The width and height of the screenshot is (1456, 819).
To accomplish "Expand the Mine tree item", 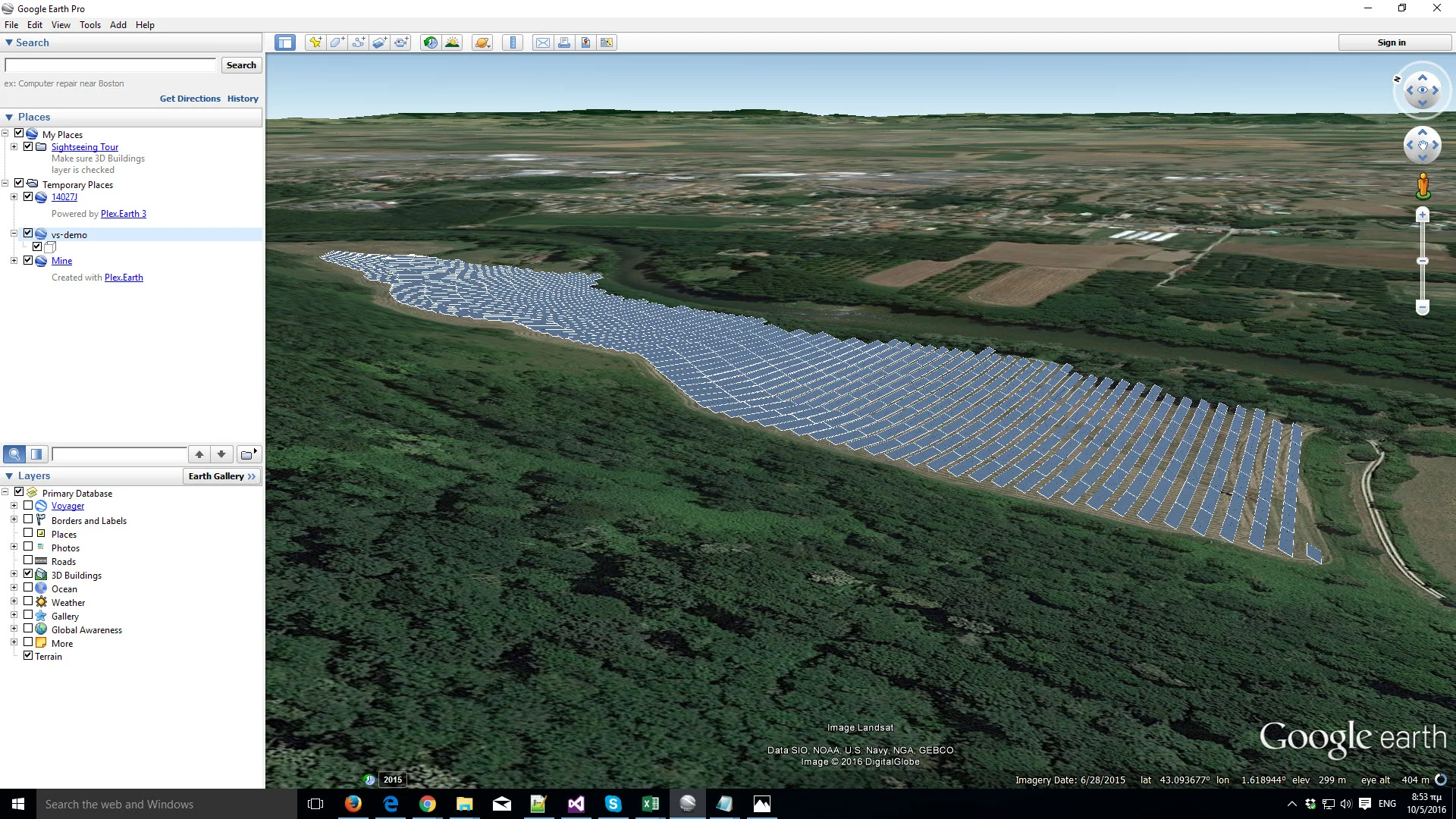I will click(x=14, y=260).
